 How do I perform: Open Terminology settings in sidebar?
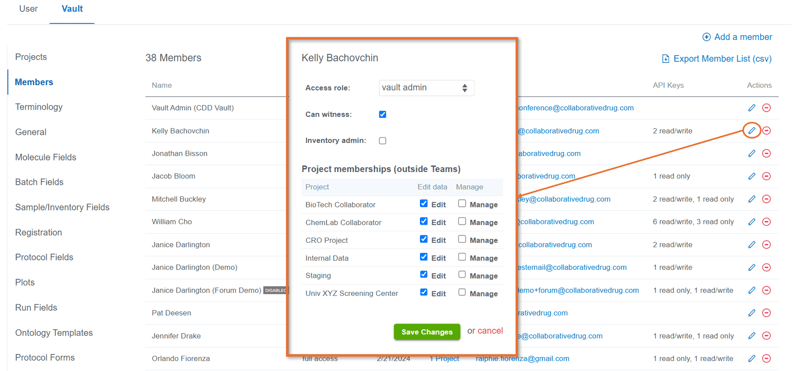[39, 107]
